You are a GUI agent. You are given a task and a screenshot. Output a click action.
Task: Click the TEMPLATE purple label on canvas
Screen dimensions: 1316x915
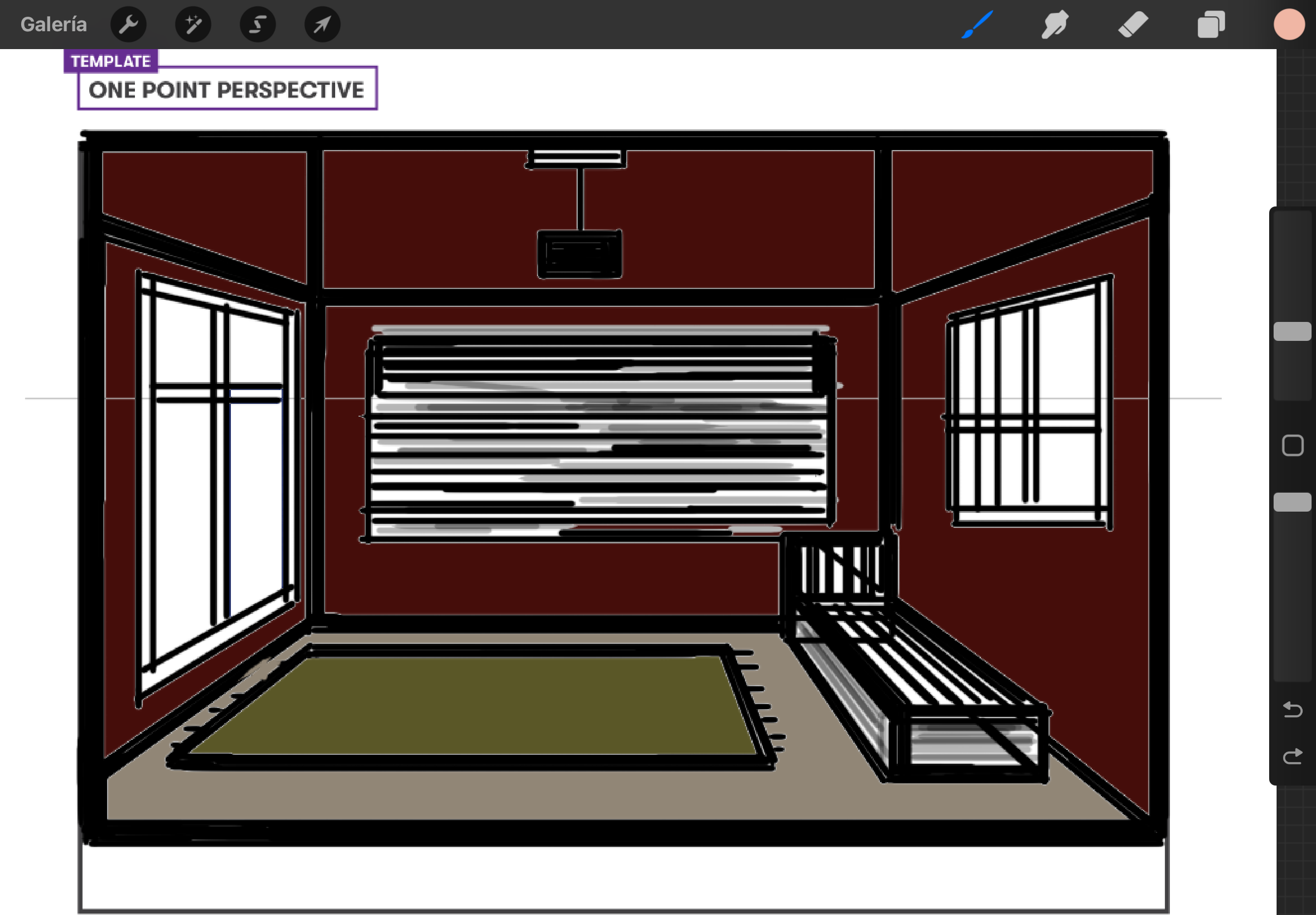(110, 61)
